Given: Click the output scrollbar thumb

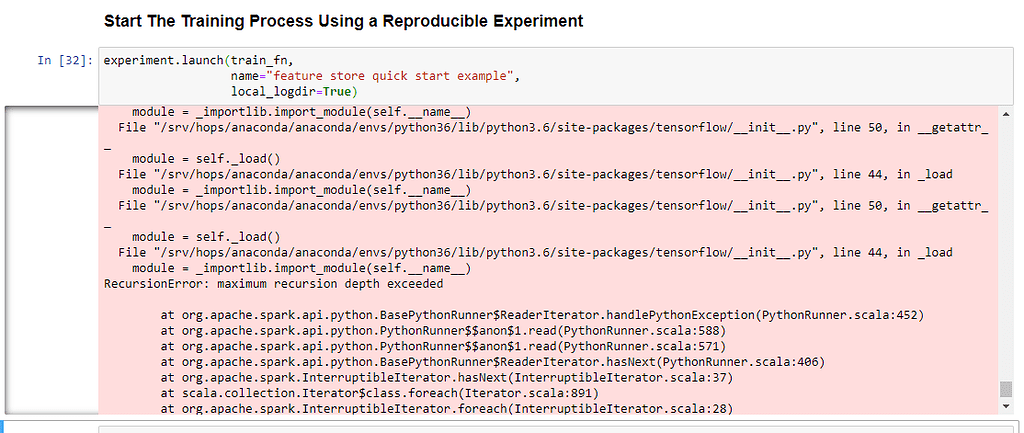Looking at the screenshot, I should 1005,389.
